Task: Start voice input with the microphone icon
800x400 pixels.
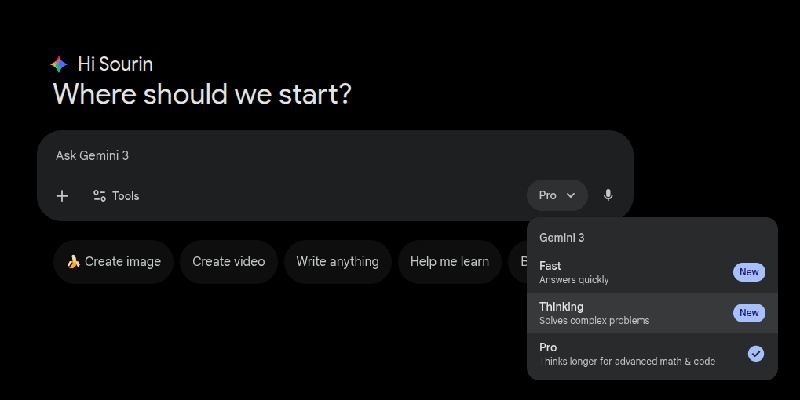Action: 608,196
